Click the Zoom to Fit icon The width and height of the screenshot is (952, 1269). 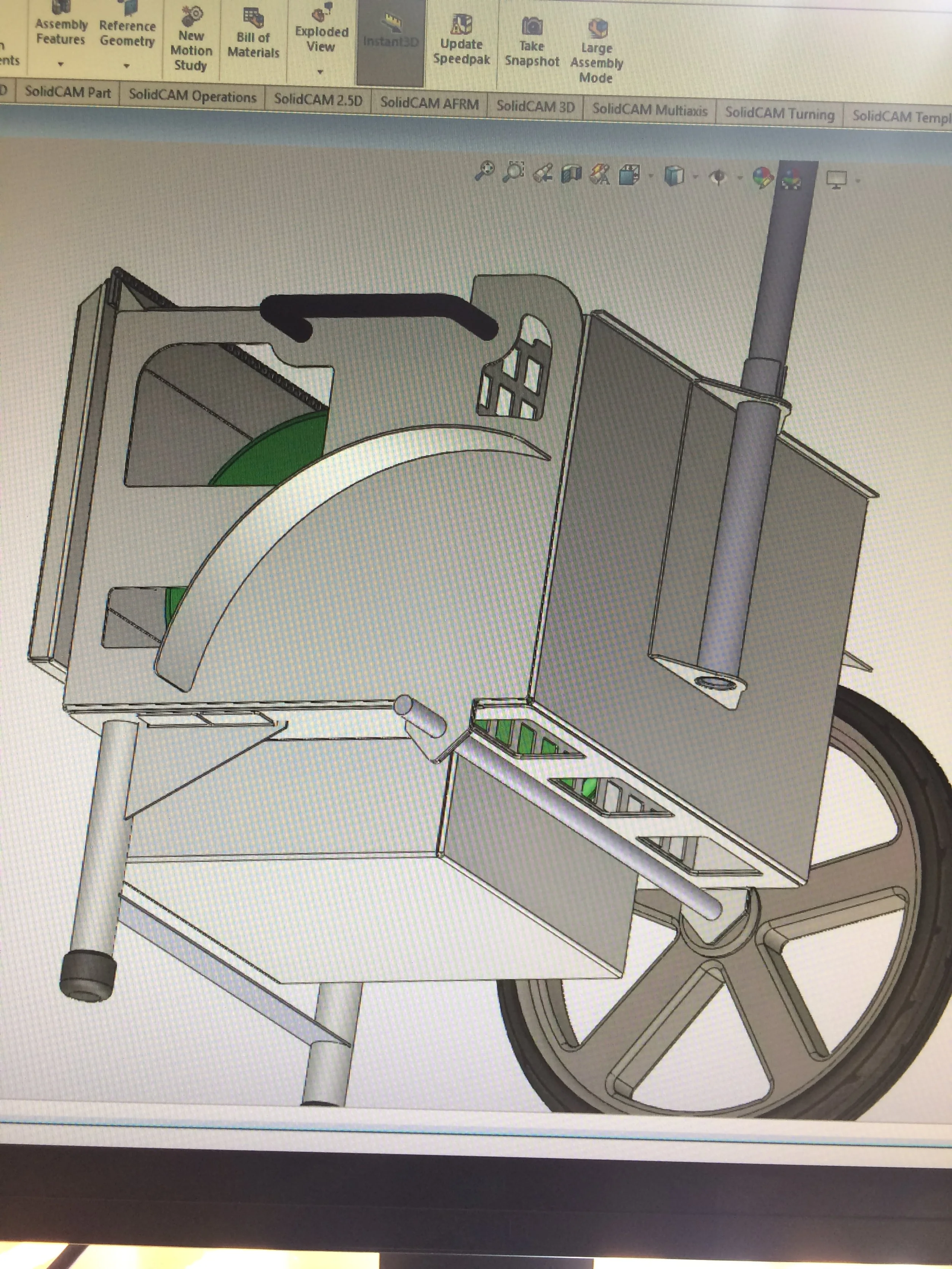484,170
